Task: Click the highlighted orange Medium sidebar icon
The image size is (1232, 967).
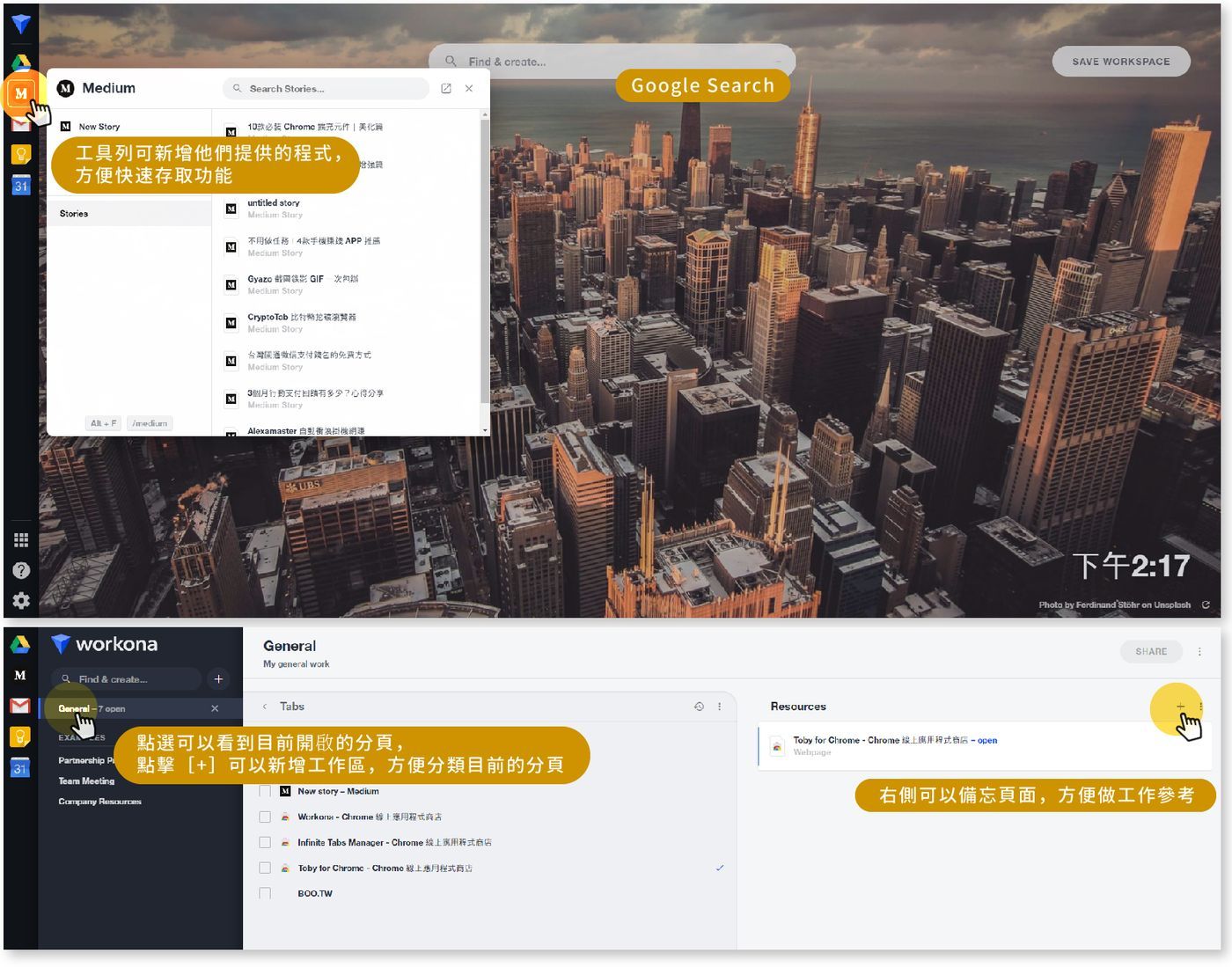Action: [x=21, y=93]
